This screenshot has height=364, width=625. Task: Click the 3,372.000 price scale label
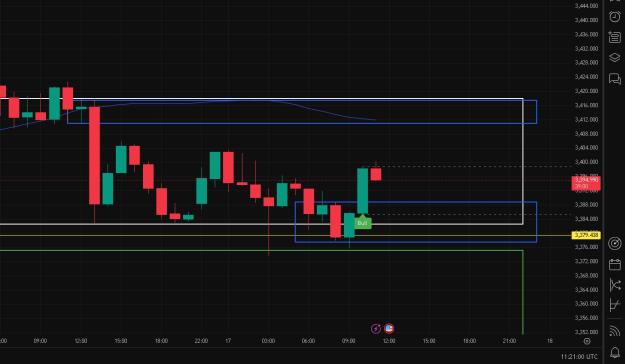586,261
